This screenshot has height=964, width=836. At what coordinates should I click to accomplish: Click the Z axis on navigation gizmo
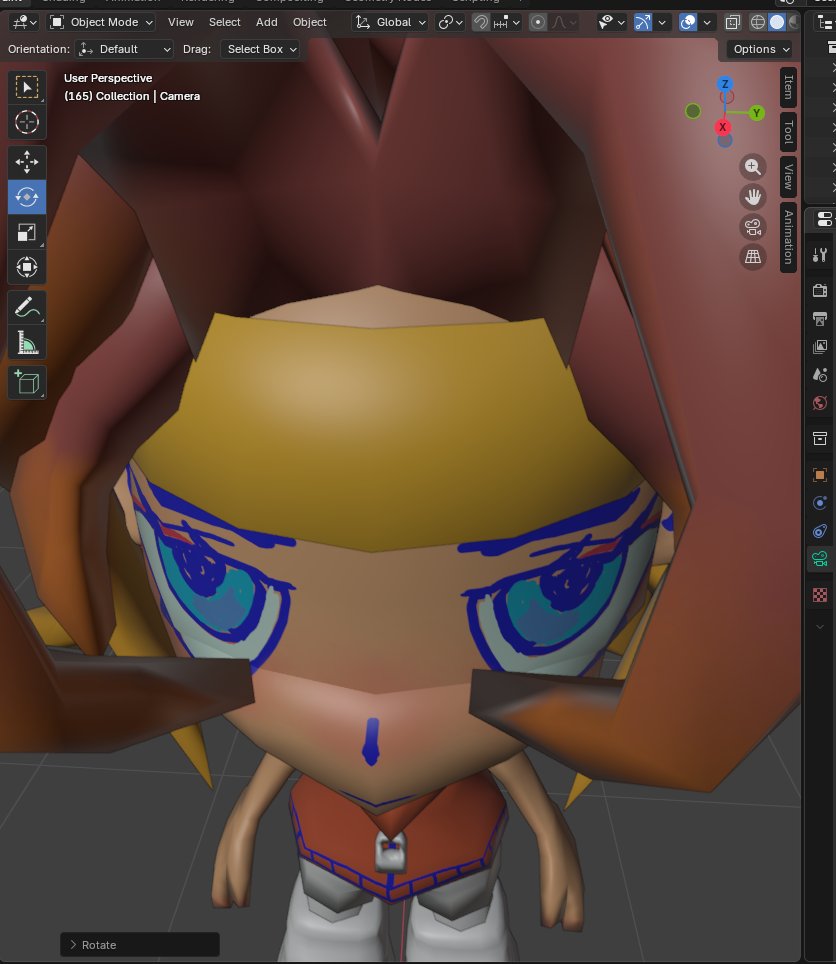(725, 84)
